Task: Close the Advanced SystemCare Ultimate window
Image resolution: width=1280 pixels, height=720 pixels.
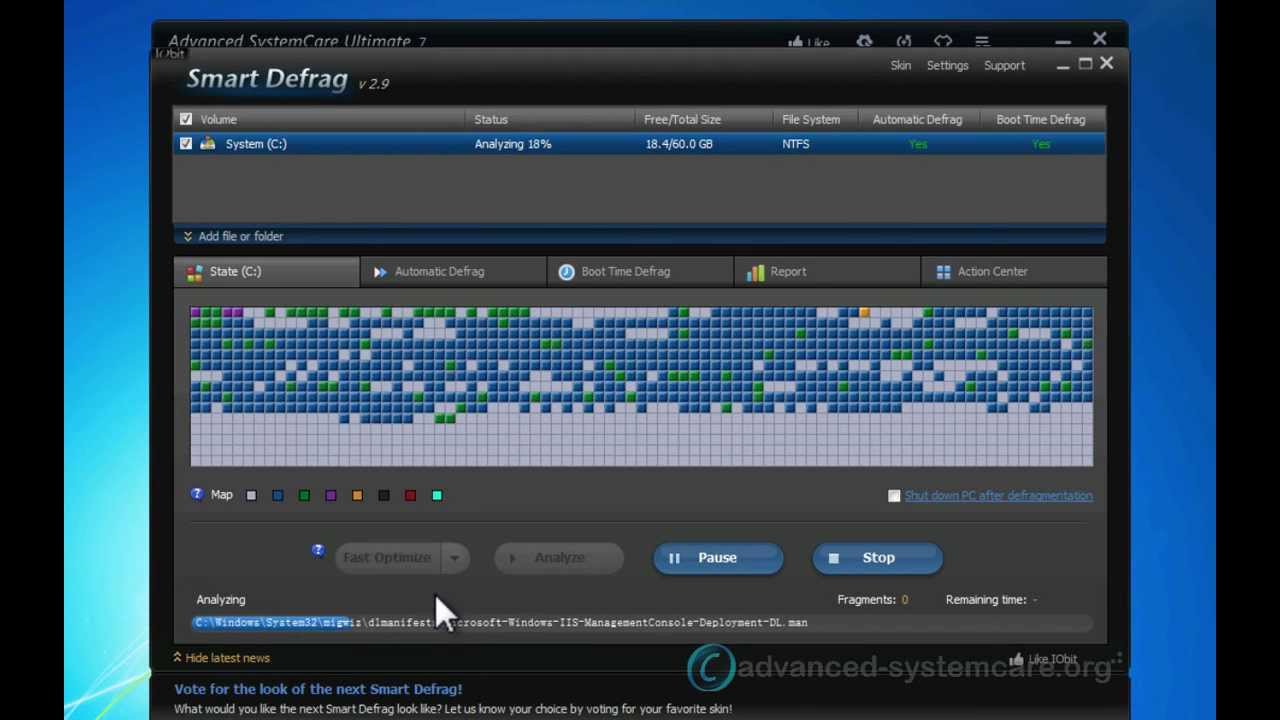Action: coord(1100,40)
